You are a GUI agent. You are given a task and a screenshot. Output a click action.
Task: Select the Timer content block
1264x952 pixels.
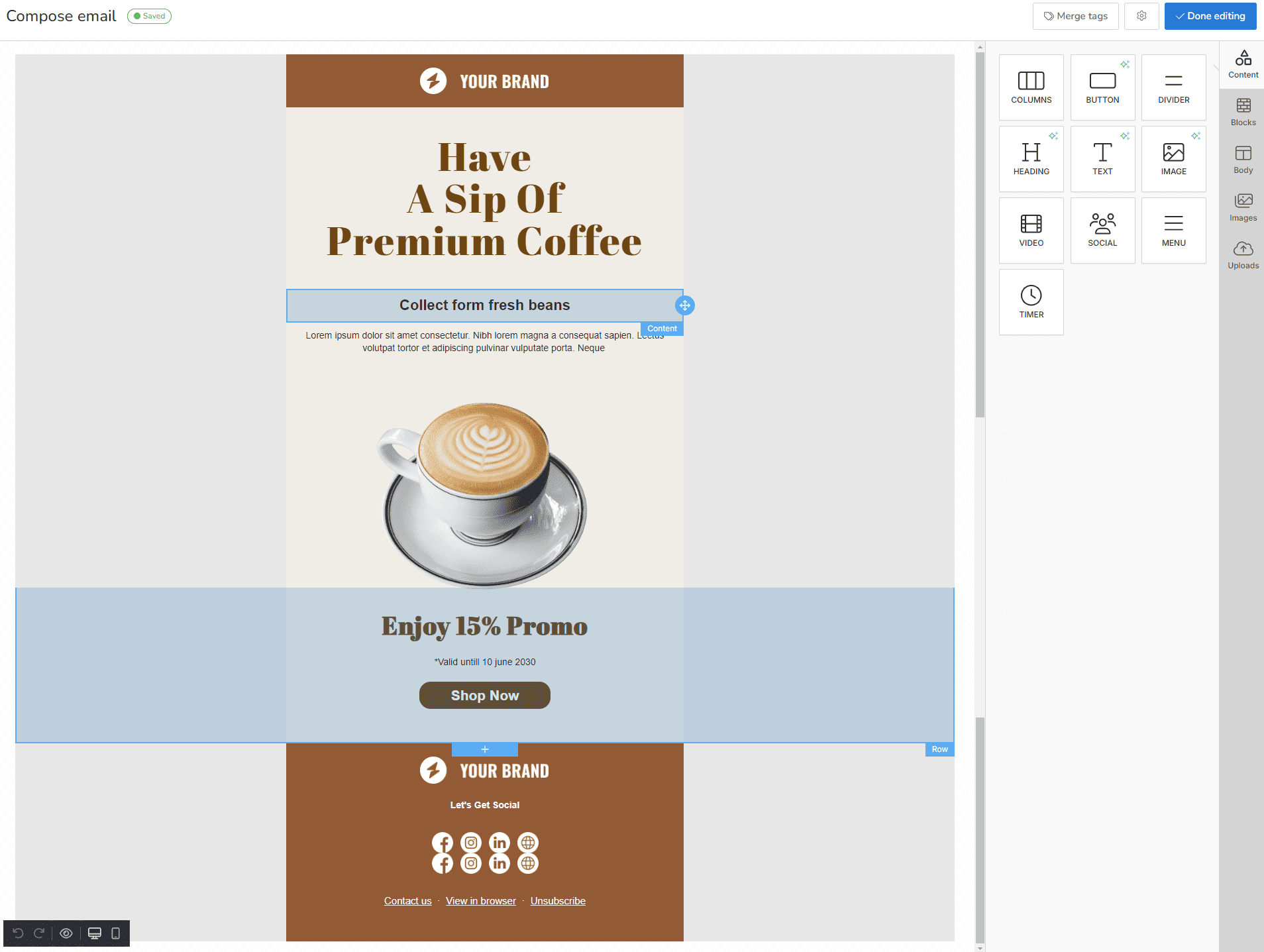click(1031, 302)
